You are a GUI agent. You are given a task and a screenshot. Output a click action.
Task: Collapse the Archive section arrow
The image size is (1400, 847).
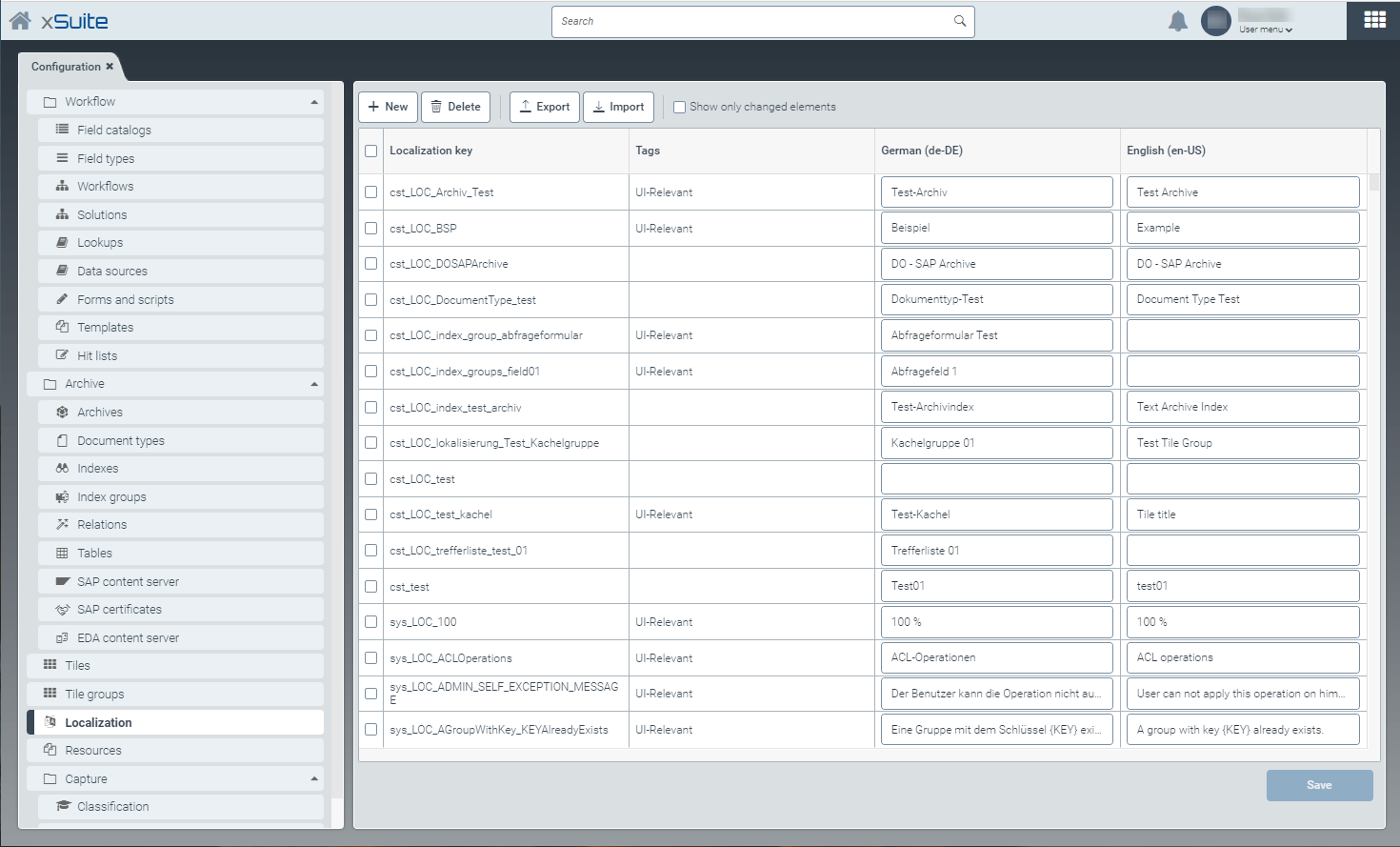(x=314, y=384)
